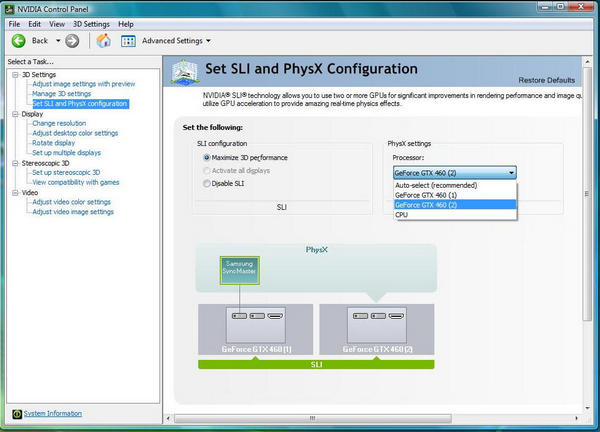The height and width of the screenshot is (432, 600).
Task: Click the scroll down arrow
Action: click(x=587, y=408)
